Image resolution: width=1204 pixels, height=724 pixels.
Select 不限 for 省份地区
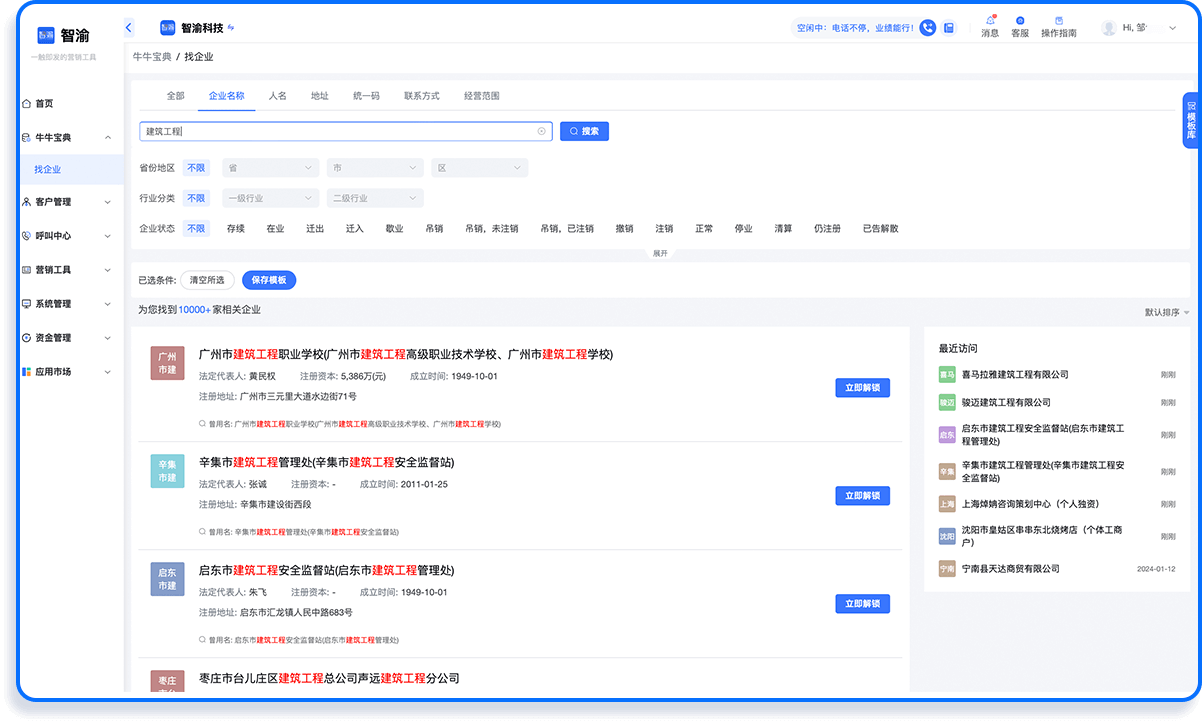pyautogui.click(x=196, y=168)
